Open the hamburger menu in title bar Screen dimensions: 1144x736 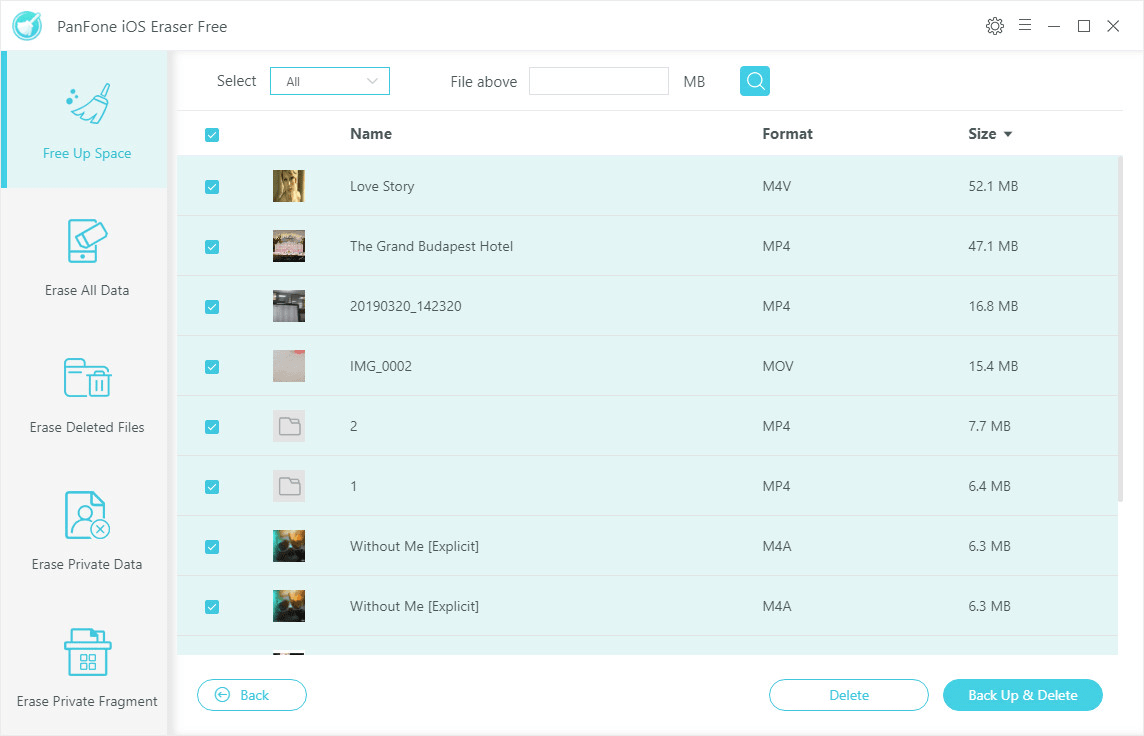coord(1024,26)
